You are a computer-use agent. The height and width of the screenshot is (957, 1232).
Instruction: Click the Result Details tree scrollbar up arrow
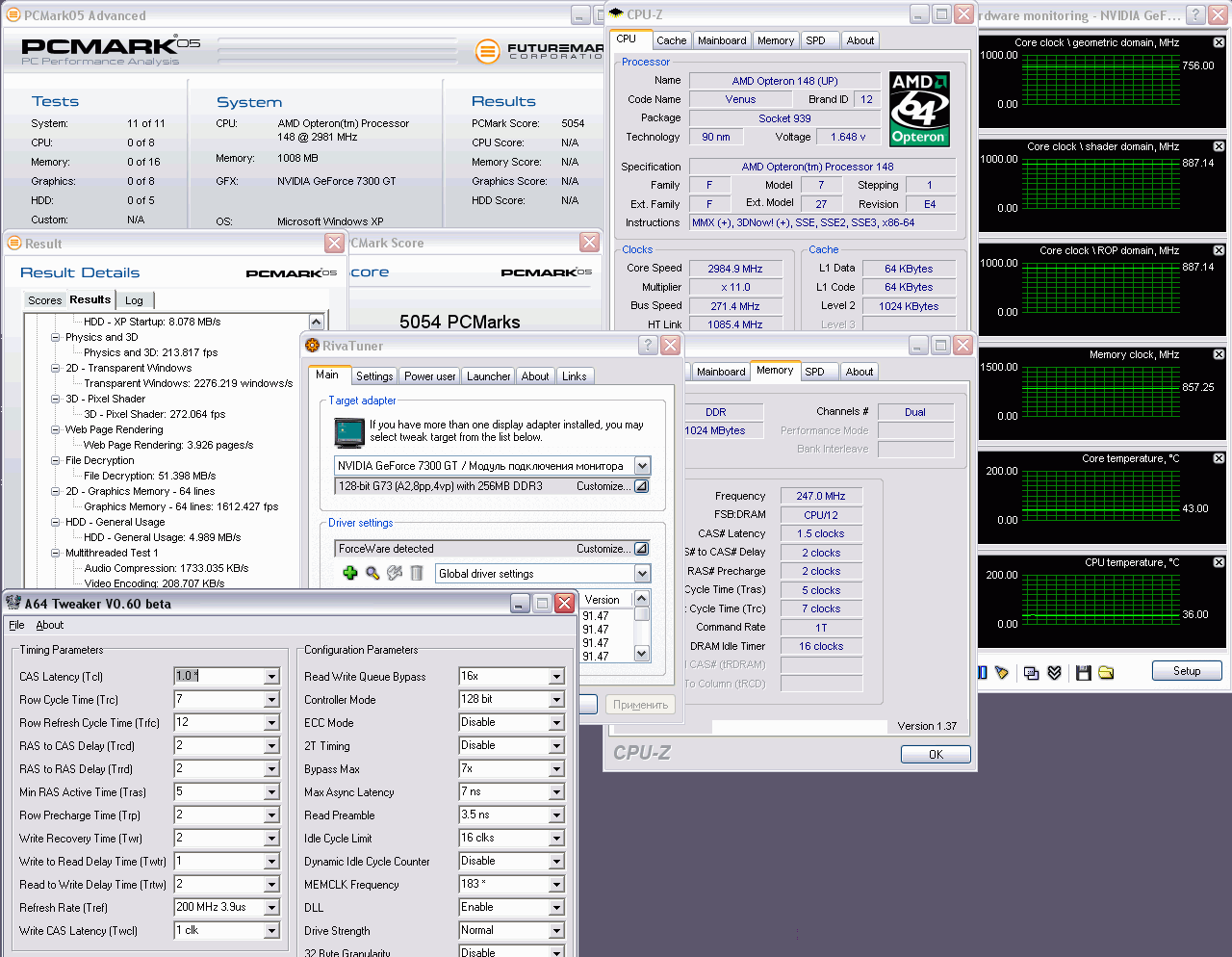point(317,322)
